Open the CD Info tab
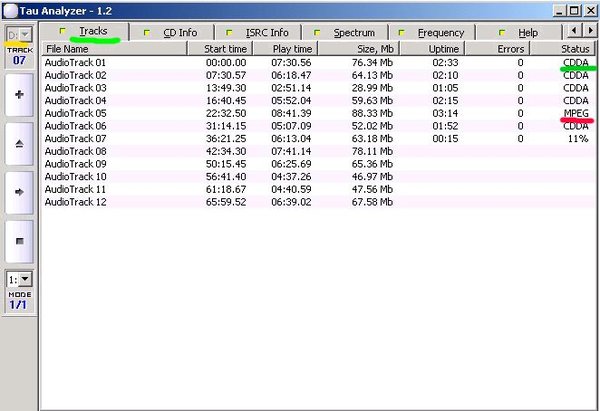The height and width of the screenshot is (411, 600). [x=171, y=33]
